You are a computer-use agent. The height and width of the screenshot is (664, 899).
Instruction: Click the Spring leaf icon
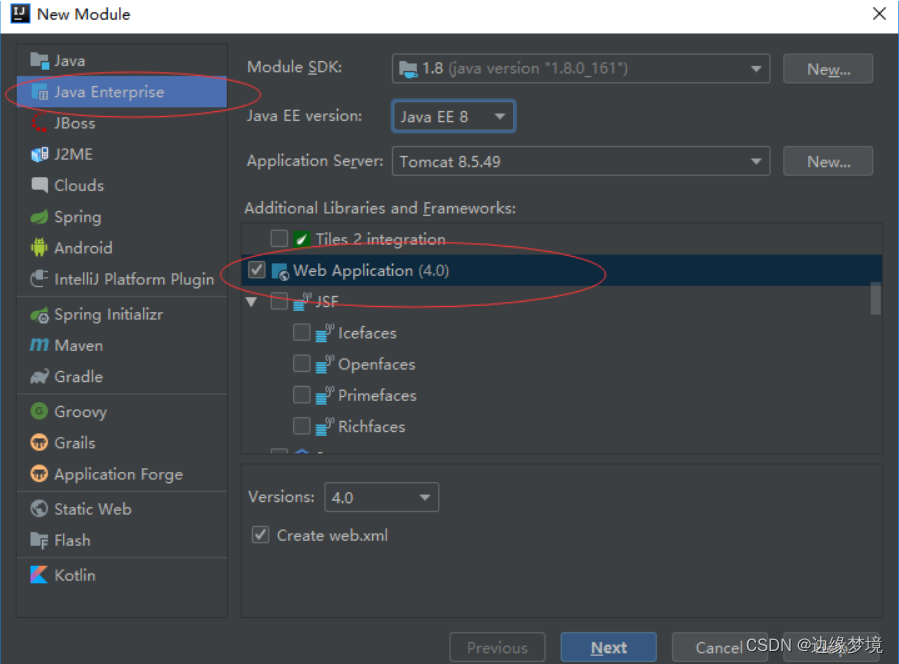(39, 217)
